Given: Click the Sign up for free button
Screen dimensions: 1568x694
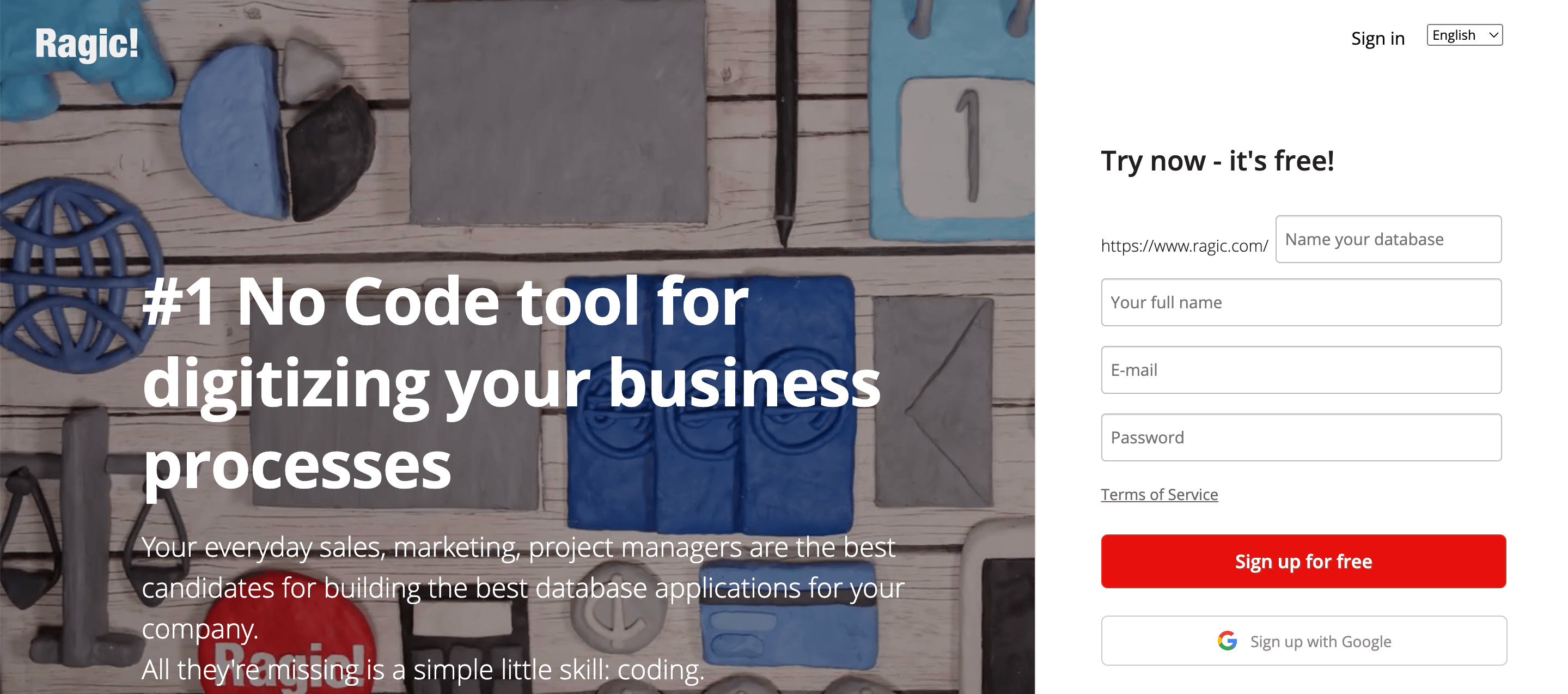Looking at the screenshot, I should tap(1304, 561).
